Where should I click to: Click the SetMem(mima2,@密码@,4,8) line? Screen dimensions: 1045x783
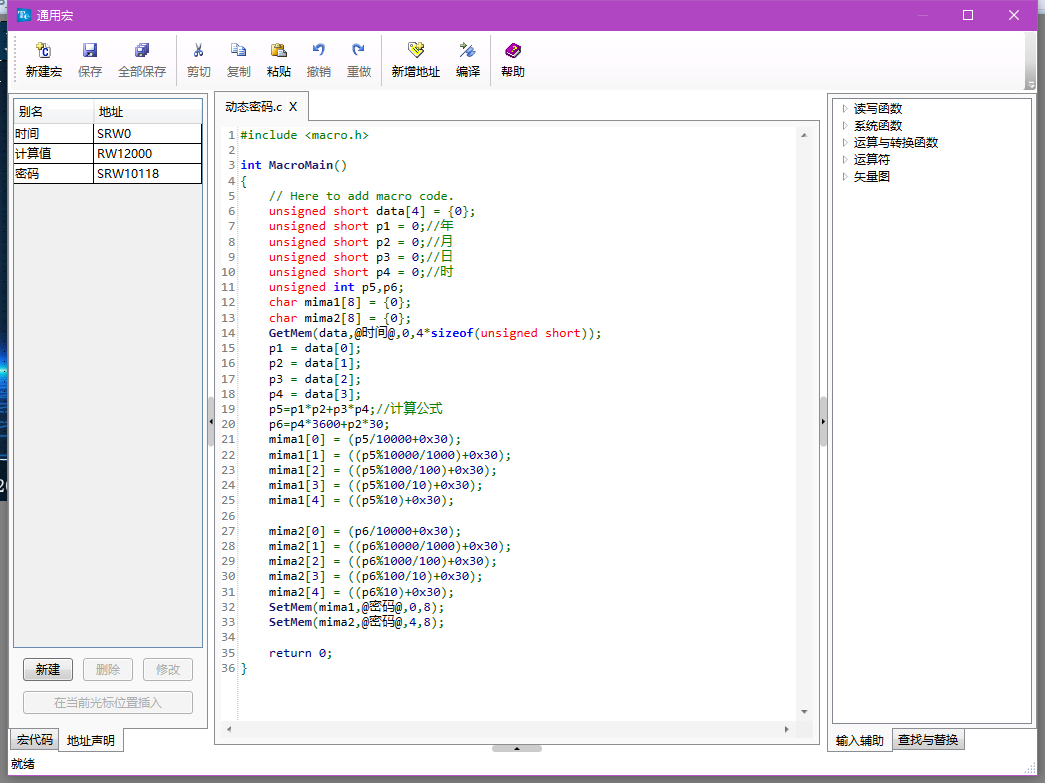point(357,622)
